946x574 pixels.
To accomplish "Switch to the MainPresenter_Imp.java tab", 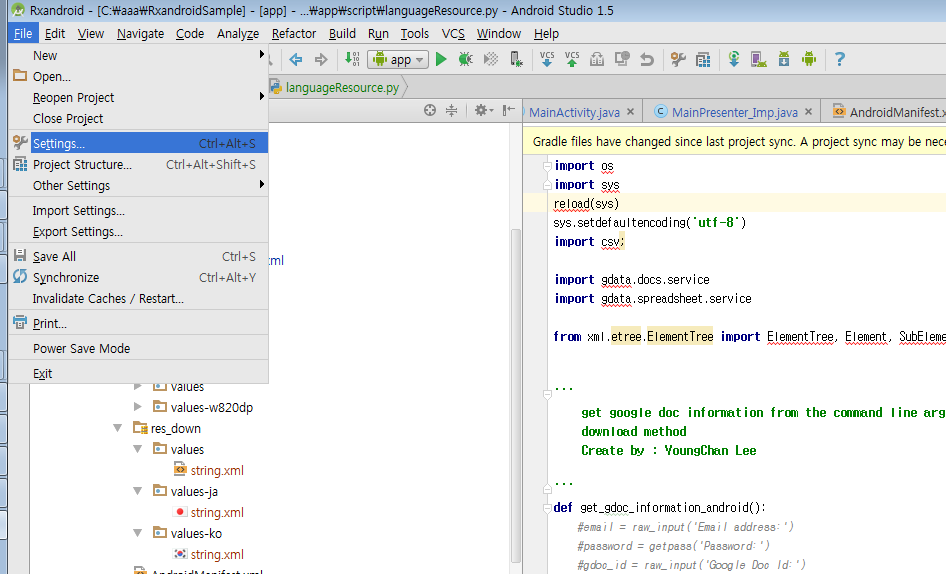I will 734,112.
